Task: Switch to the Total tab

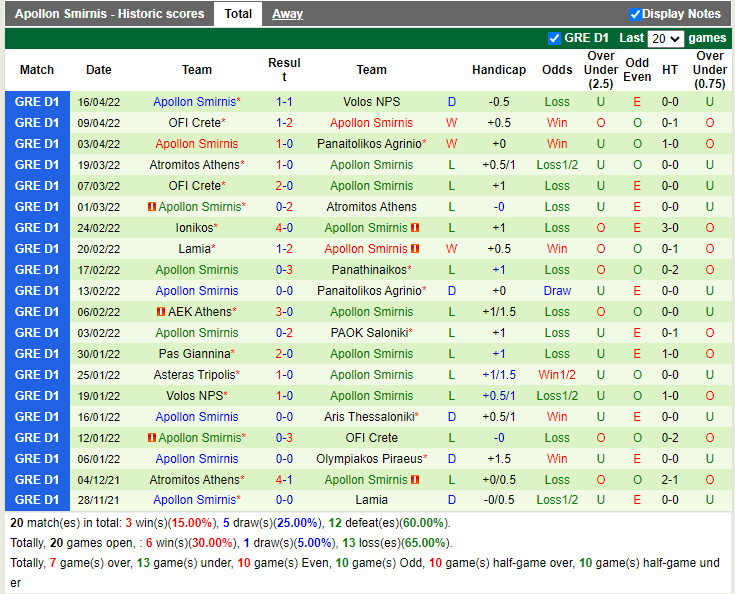Action: (x=238, y=14)
